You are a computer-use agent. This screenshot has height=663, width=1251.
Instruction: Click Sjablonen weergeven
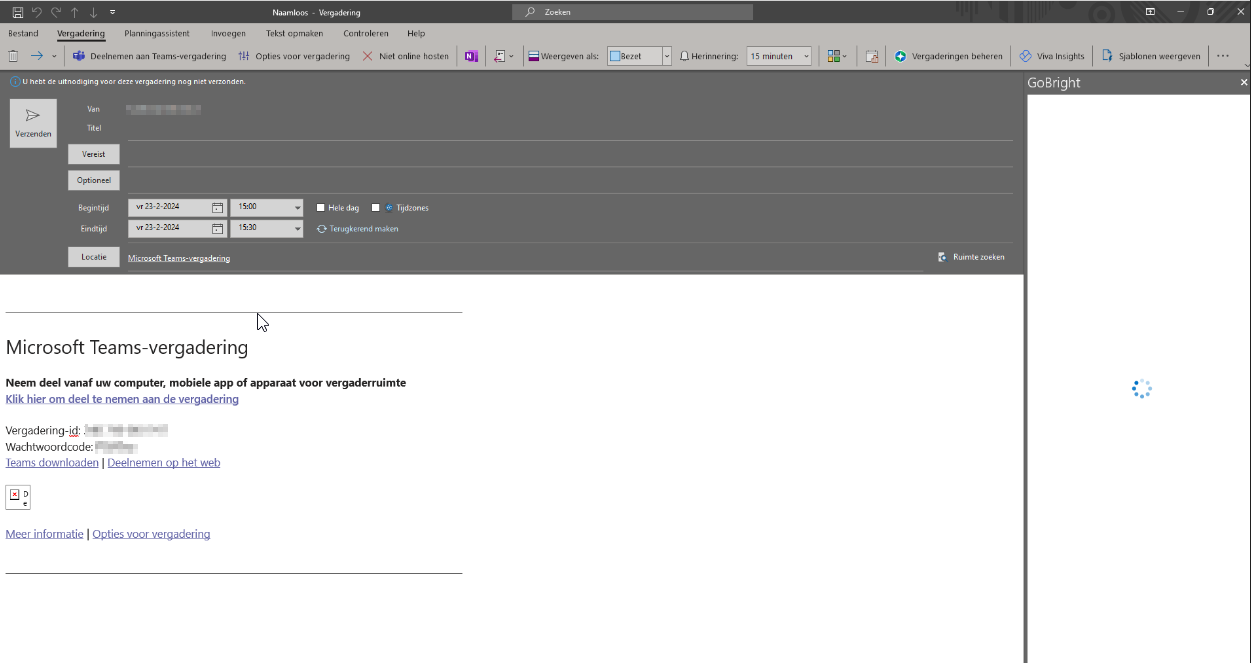[x=1151, y=56]
